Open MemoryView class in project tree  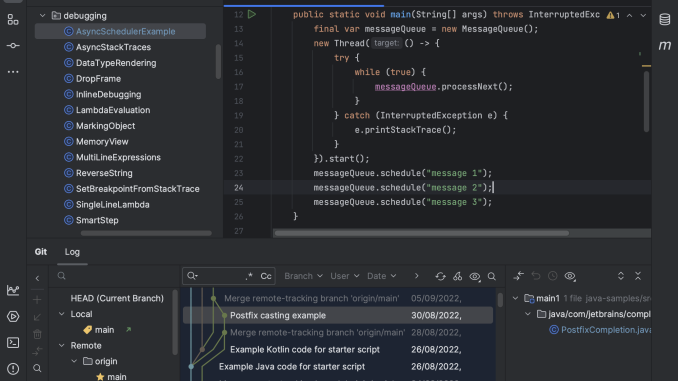coord(102,142)
